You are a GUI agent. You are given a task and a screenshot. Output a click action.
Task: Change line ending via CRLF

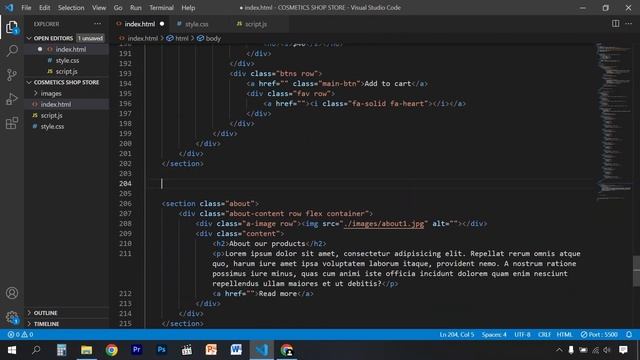[544, 334]
